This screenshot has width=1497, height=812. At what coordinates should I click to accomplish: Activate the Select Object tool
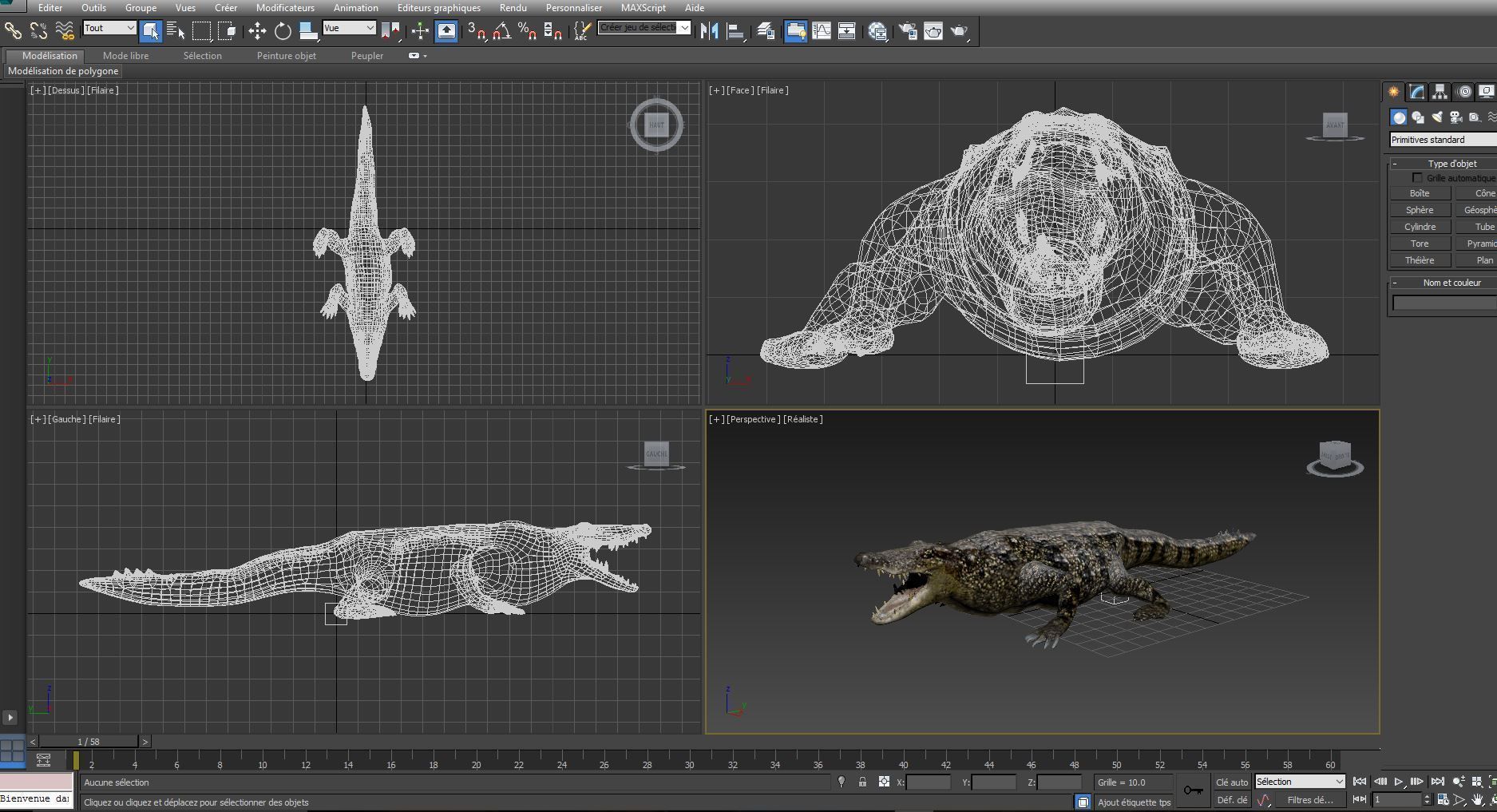(150, 31)
